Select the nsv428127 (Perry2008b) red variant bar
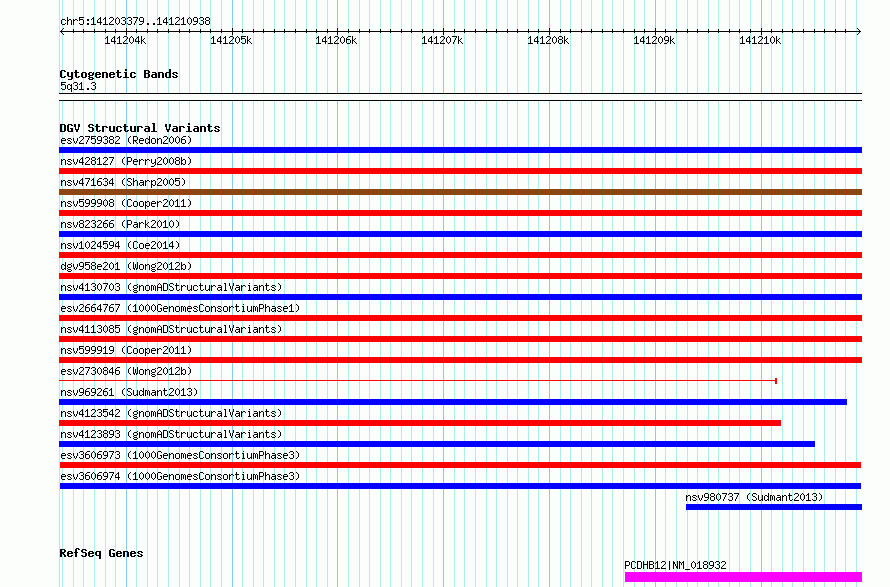Image resolution: width=890 pixels, height=587 pixels. (x=460, y=171)
